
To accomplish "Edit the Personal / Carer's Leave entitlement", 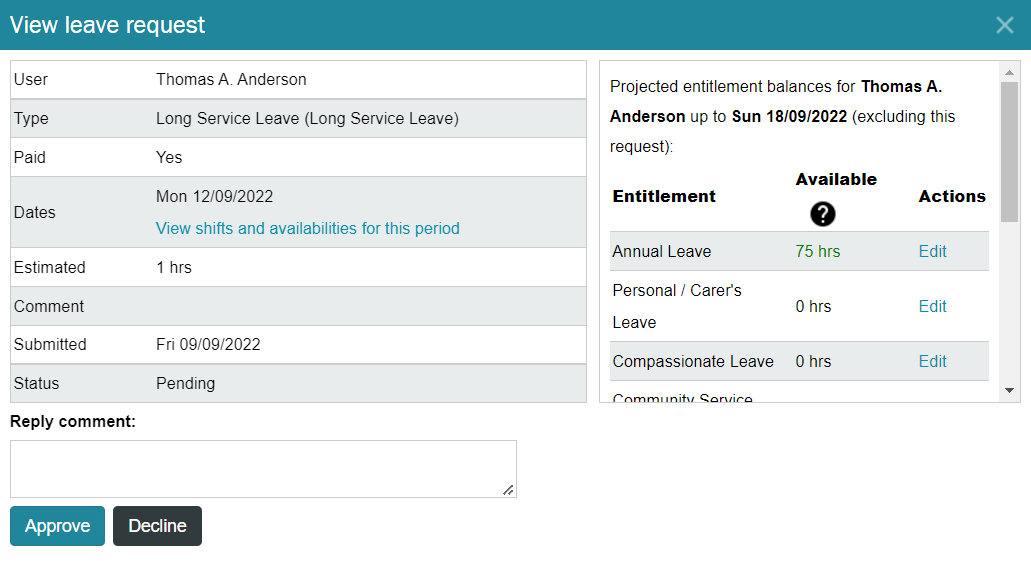I will click(x=932, y=306).
